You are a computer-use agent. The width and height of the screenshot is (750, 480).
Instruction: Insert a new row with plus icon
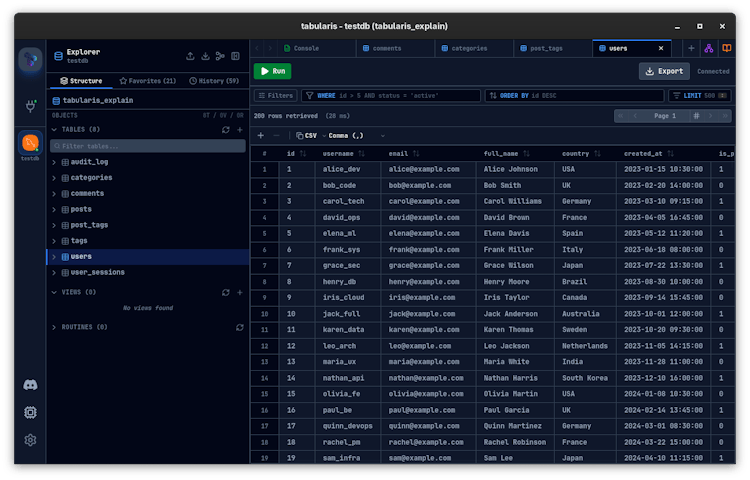pyautogui.click(x=261, y=136)
